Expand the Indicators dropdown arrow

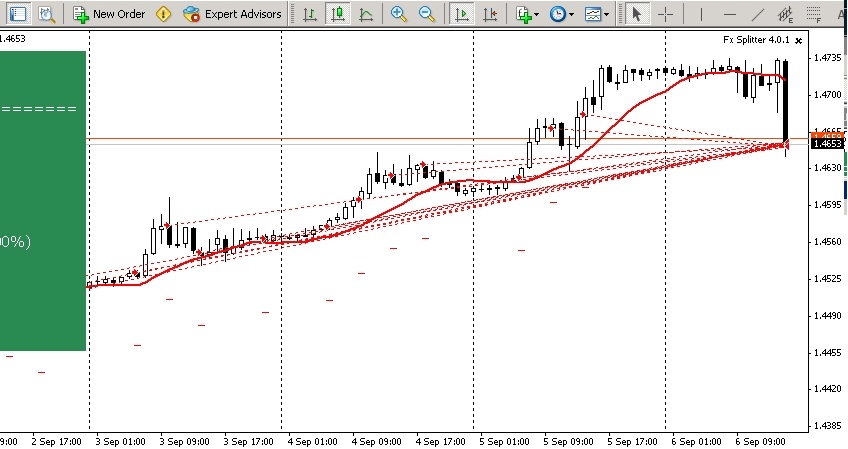pos(536,15)
